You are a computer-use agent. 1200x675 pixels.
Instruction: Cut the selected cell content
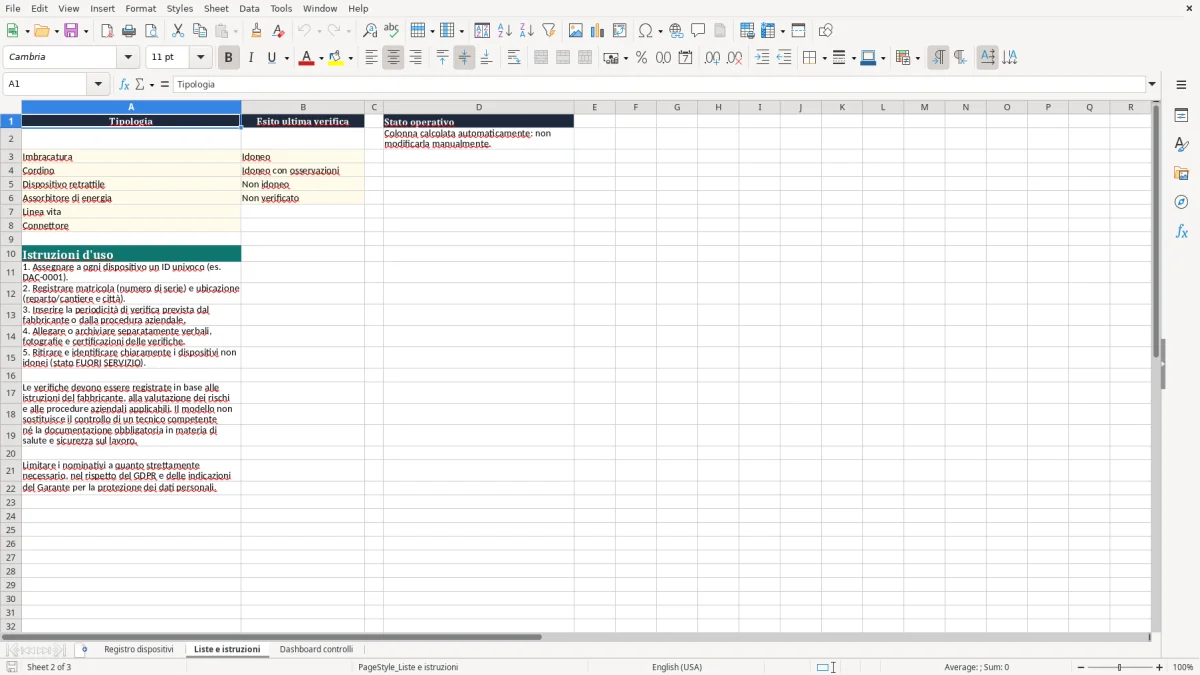click(178, 31)
